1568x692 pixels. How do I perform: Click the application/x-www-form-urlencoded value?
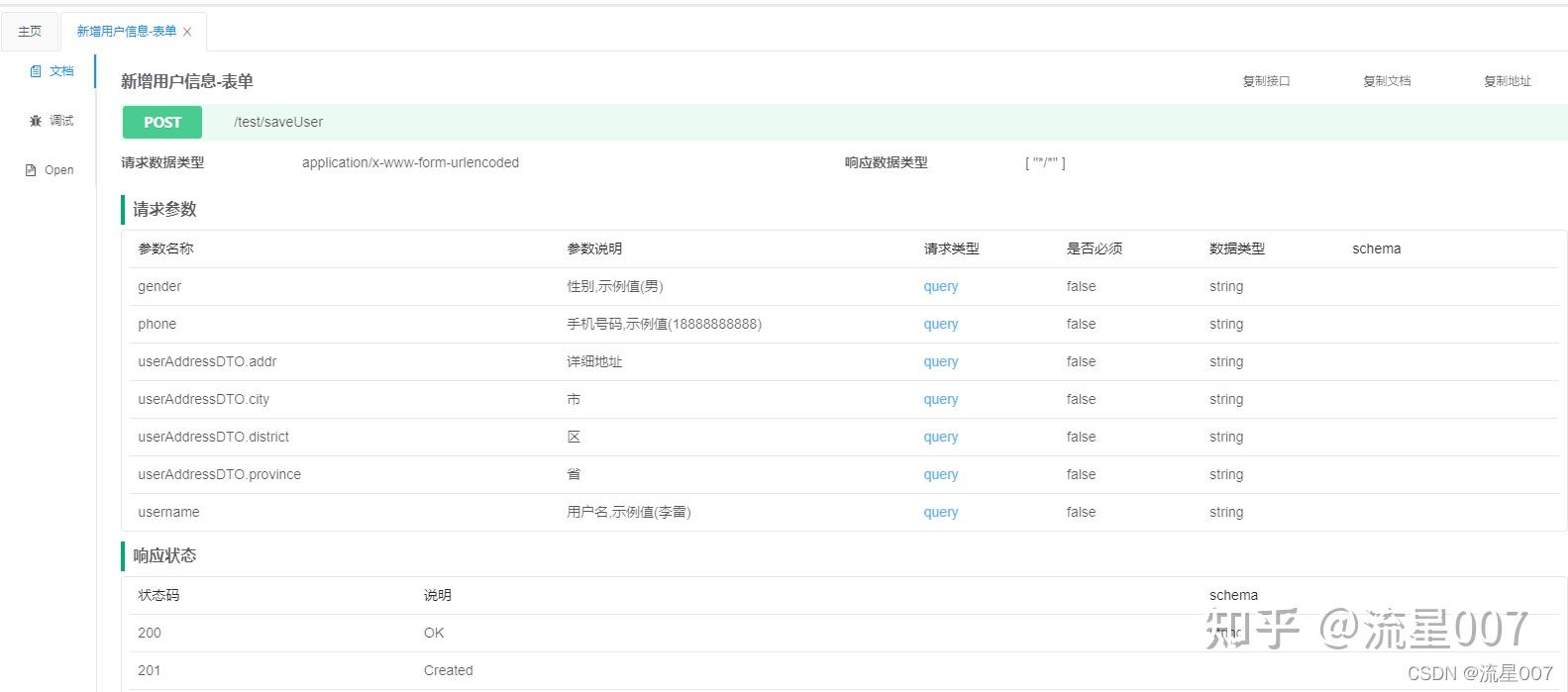click(410, 162)
